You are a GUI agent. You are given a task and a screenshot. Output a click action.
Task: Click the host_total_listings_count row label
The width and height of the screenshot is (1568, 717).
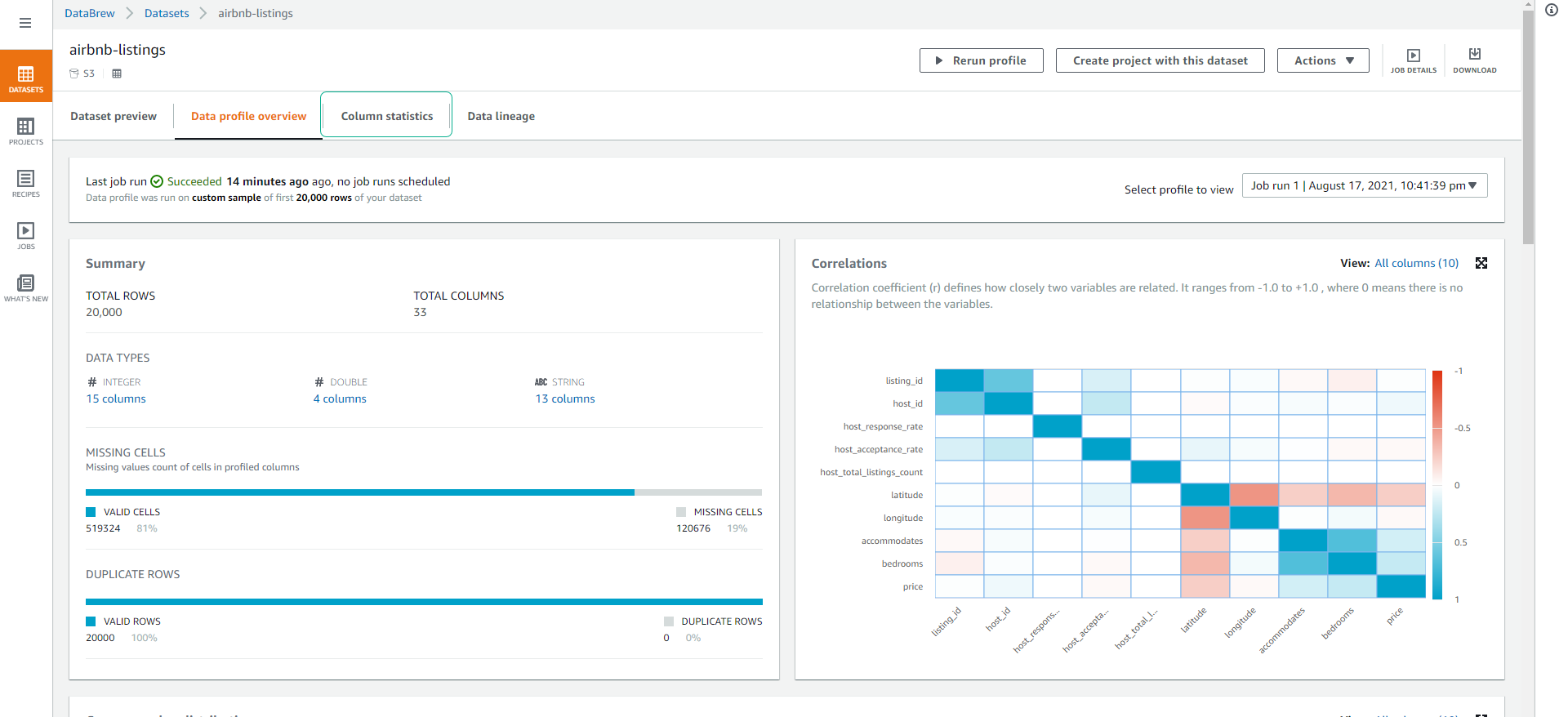[x=871, y=472]
